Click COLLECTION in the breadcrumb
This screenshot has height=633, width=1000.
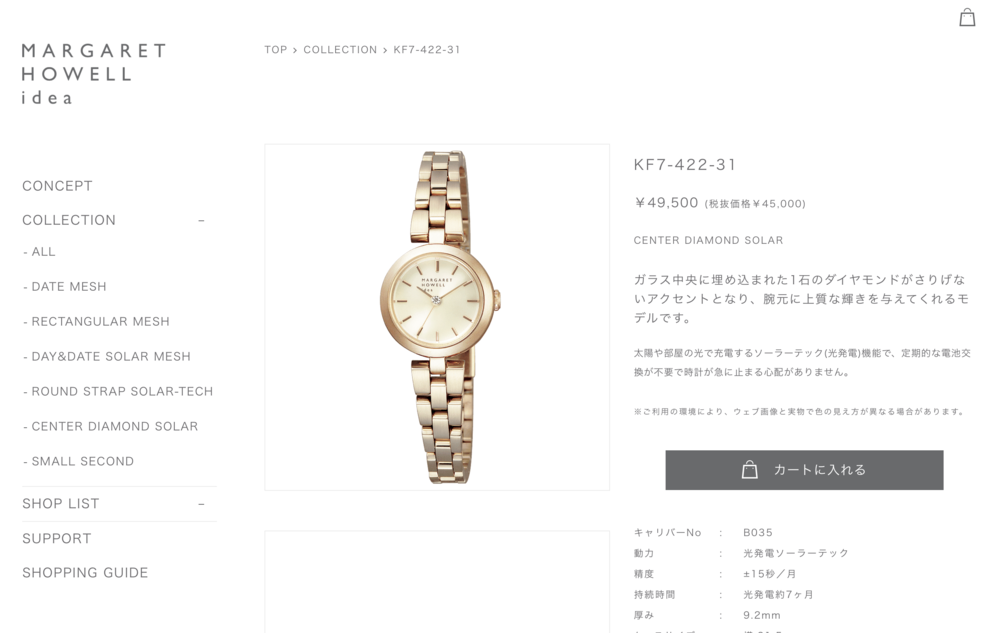point(340,50)
